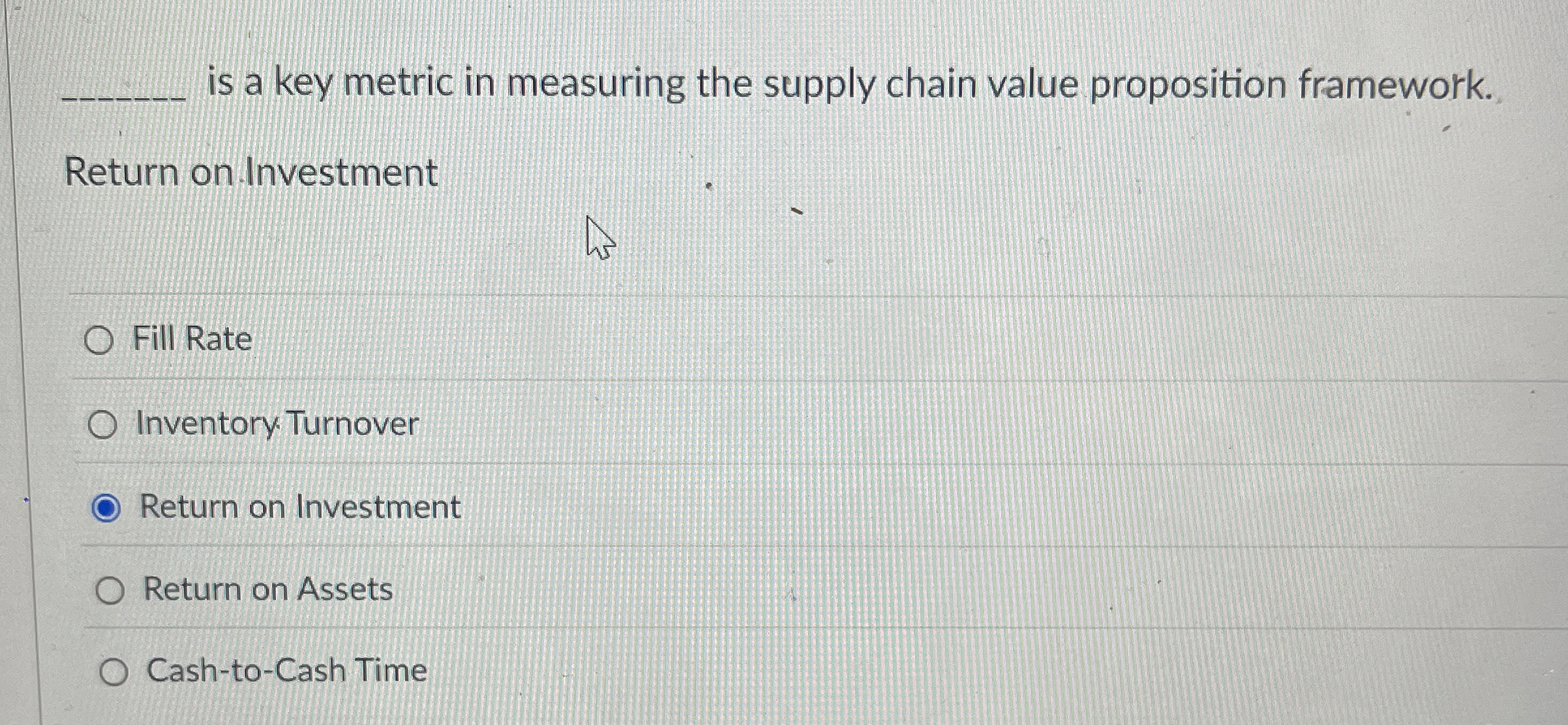Click the empty Return on Assets radio circle
The width and height of the screenshot is (1568, 725).
[112, 591]
